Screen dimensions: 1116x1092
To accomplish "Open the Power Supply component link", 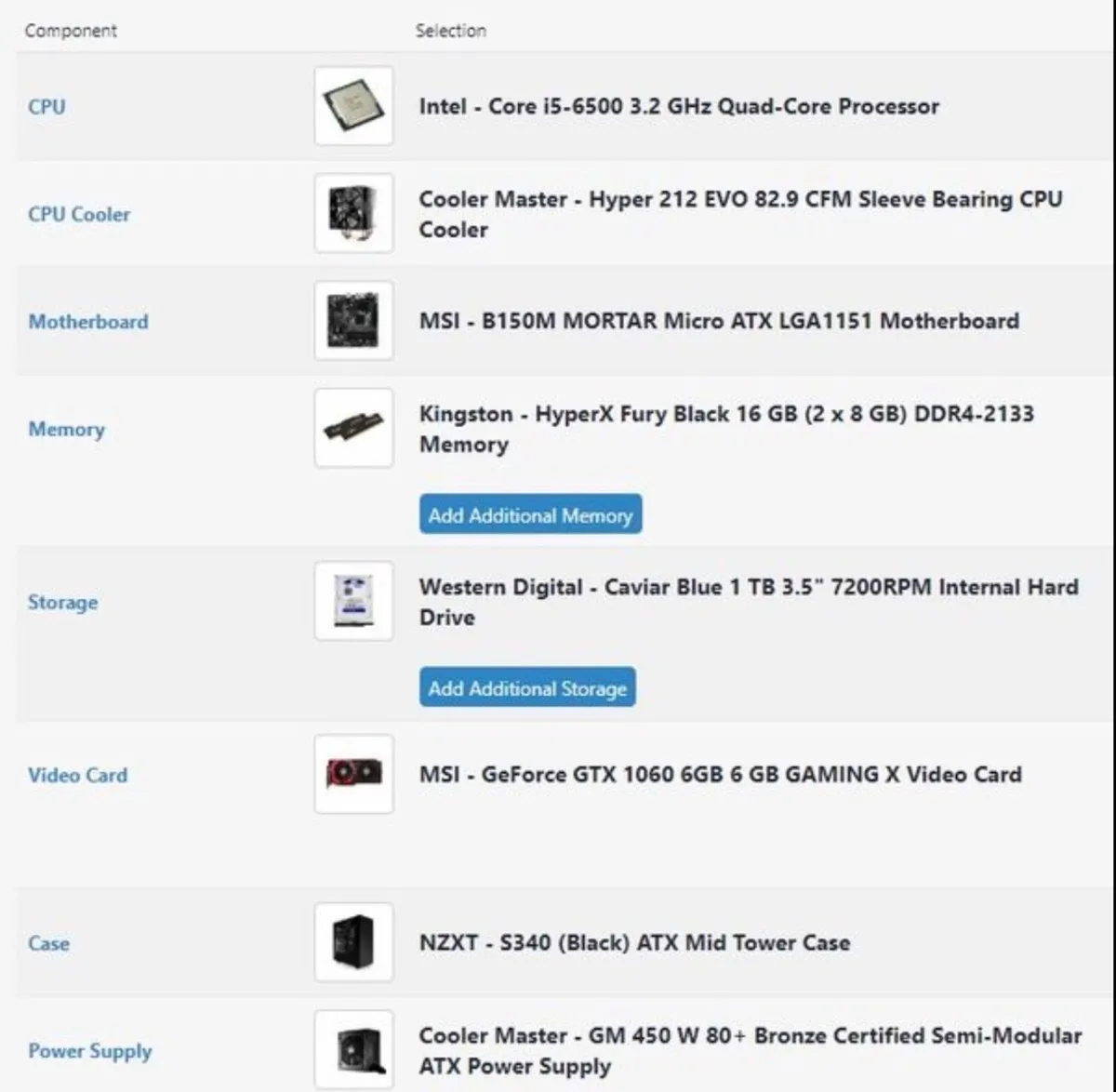I will click(x=89, y=1051).
